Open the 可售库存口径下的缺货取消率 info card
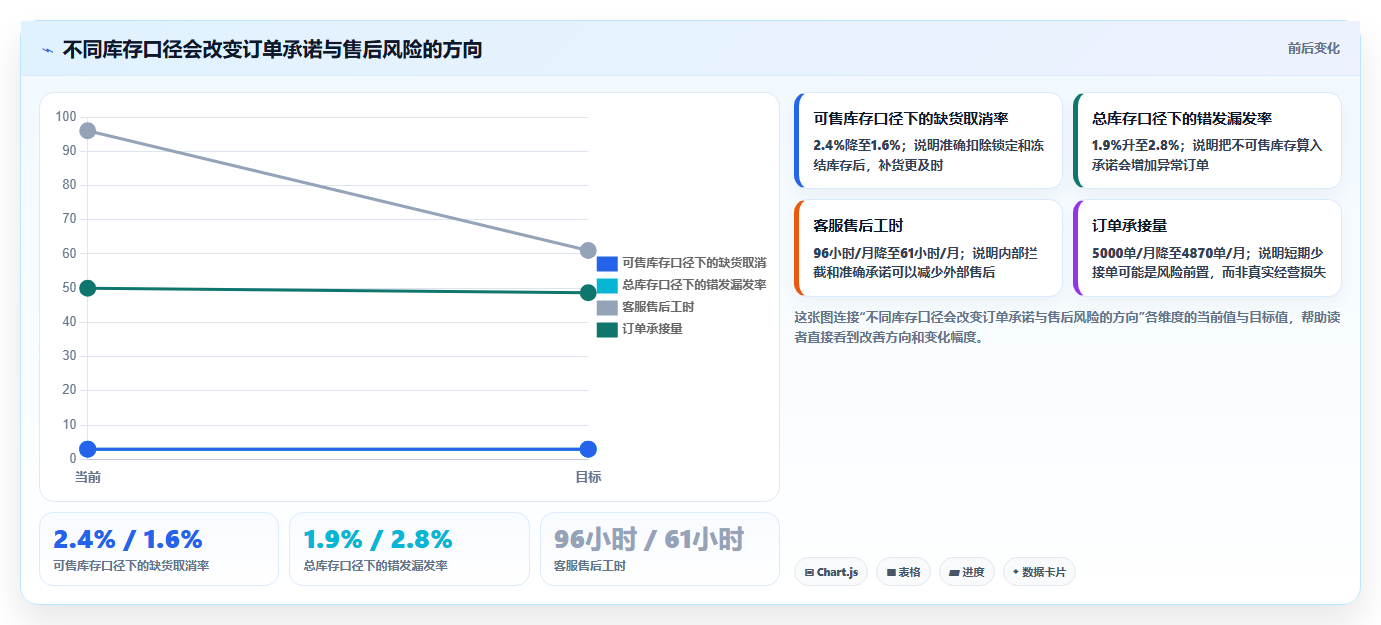The image size is (1381, 625). click(x=928, y=141)
